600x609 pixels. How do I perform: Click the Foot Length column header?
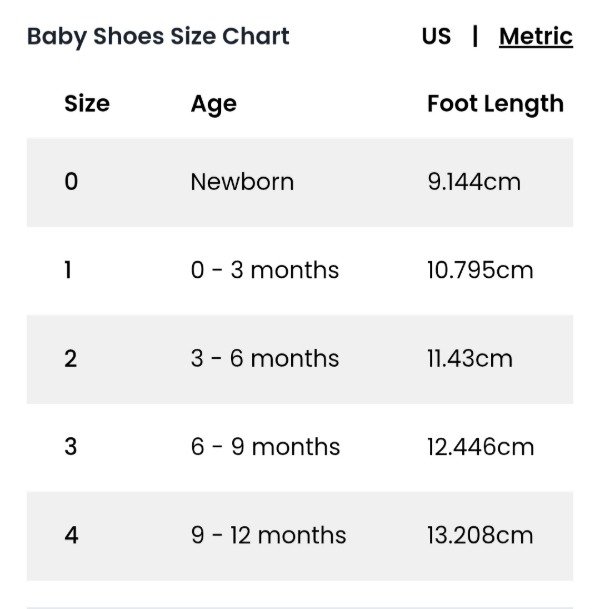pos(495,104)
